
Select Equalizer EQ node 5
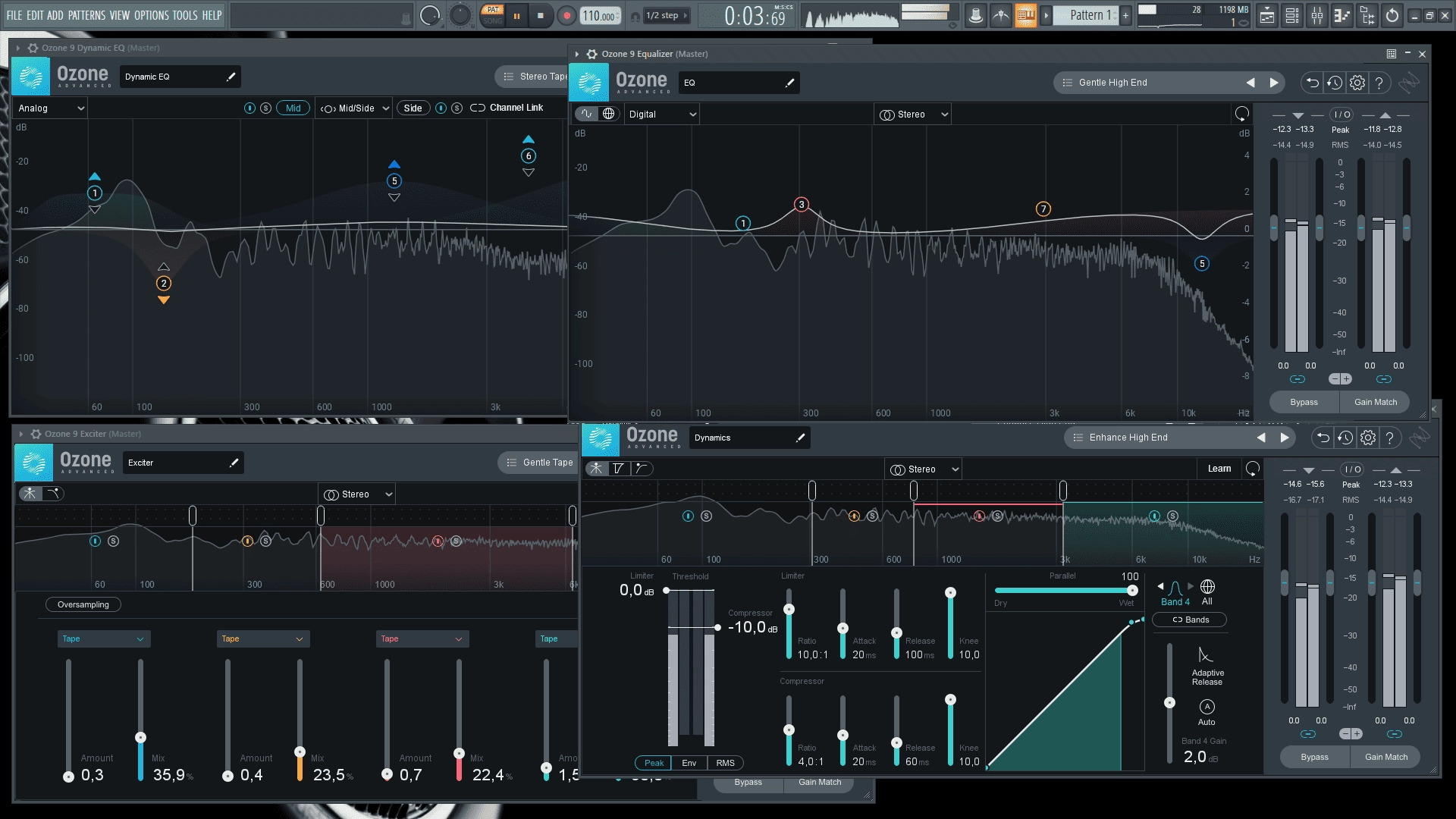click(1202, 264)
